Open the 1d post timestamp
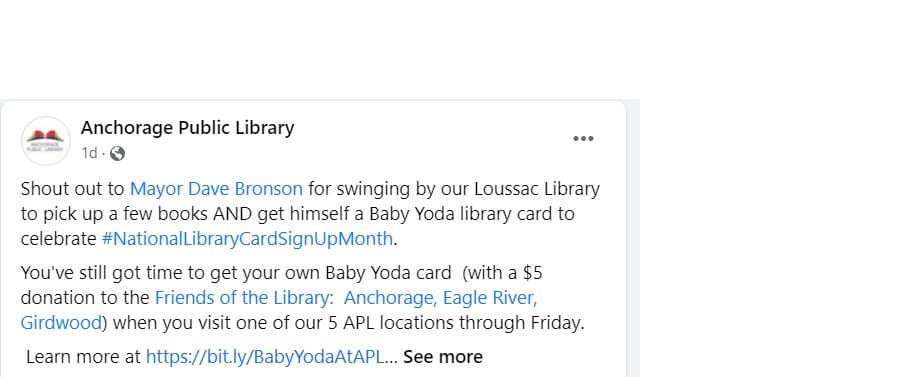Viewport: 900px width, 377px height. [89, 153]
